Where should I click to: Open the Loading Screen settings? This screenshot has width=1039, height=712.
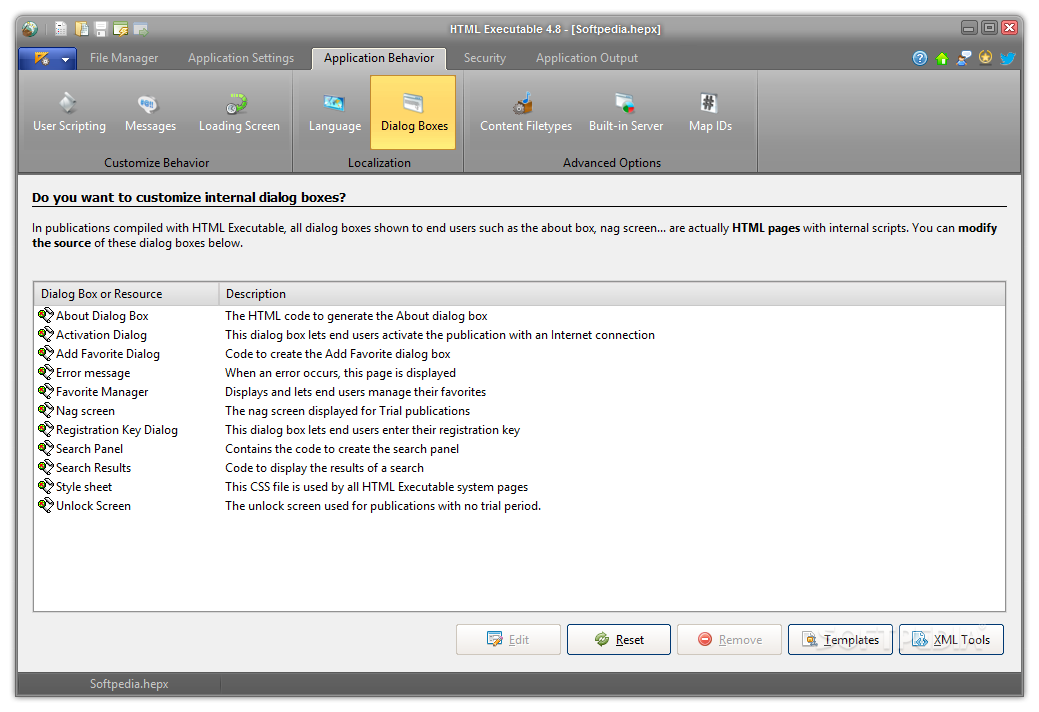(239, 113)
